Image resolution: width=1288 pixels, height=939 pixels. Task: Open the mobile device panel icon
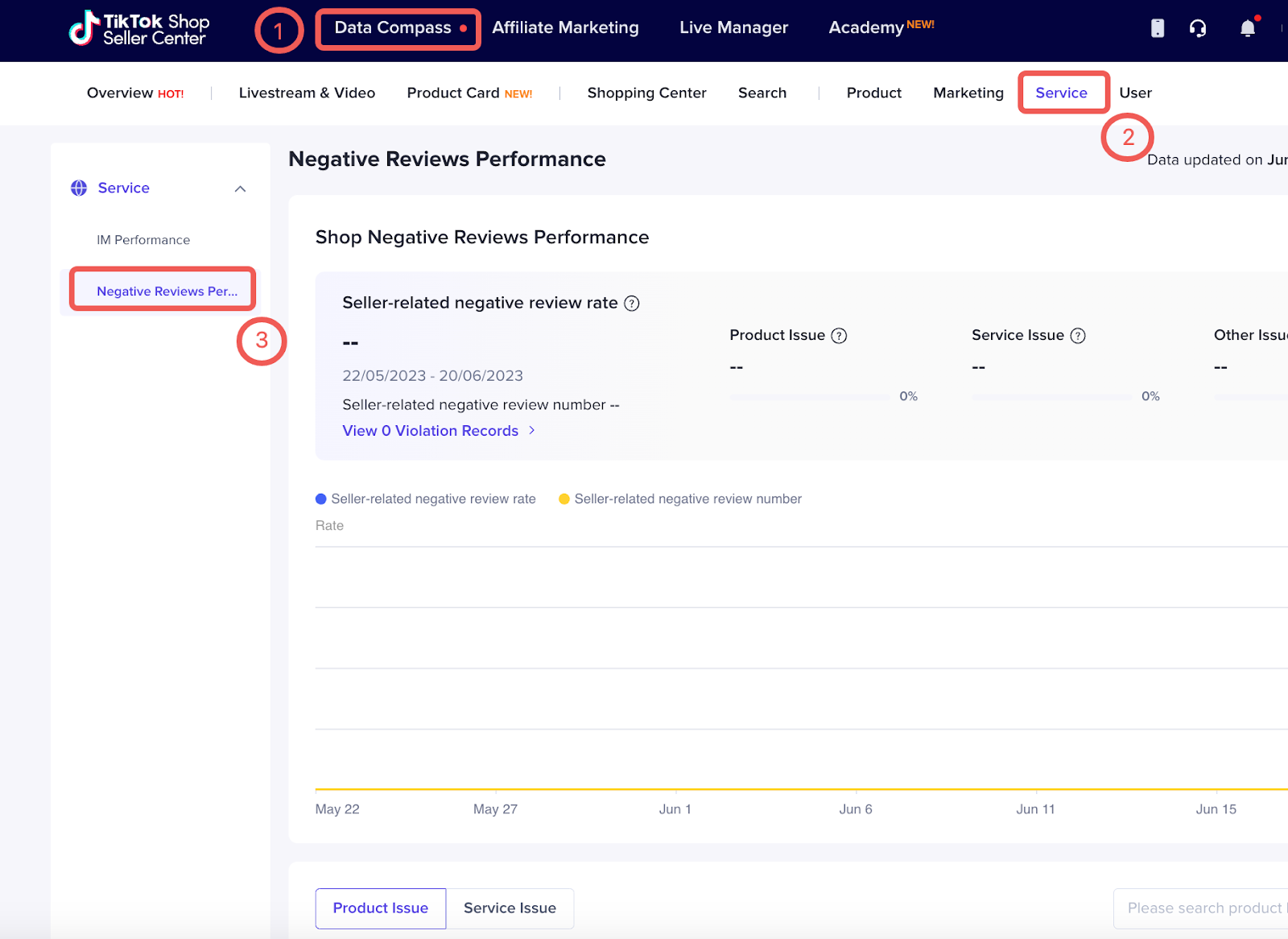(1157, 28)
